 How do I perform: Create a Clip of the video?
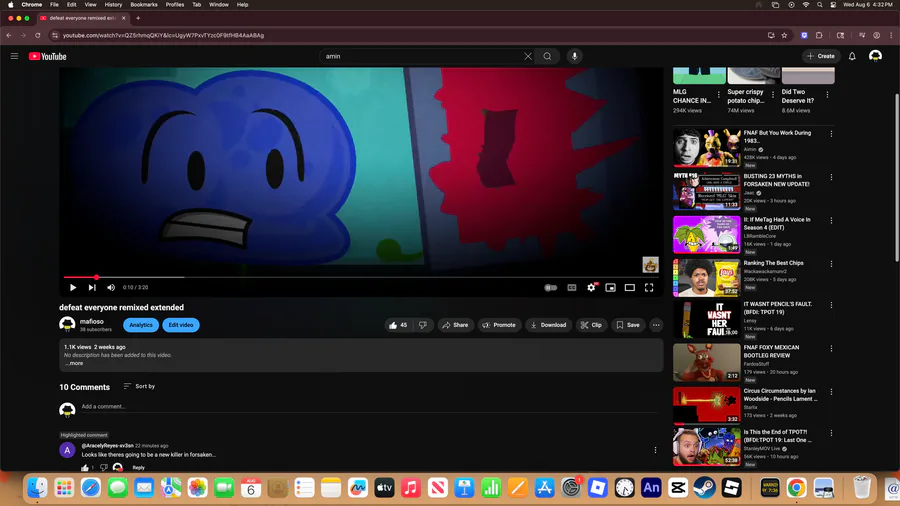(591, 325)
